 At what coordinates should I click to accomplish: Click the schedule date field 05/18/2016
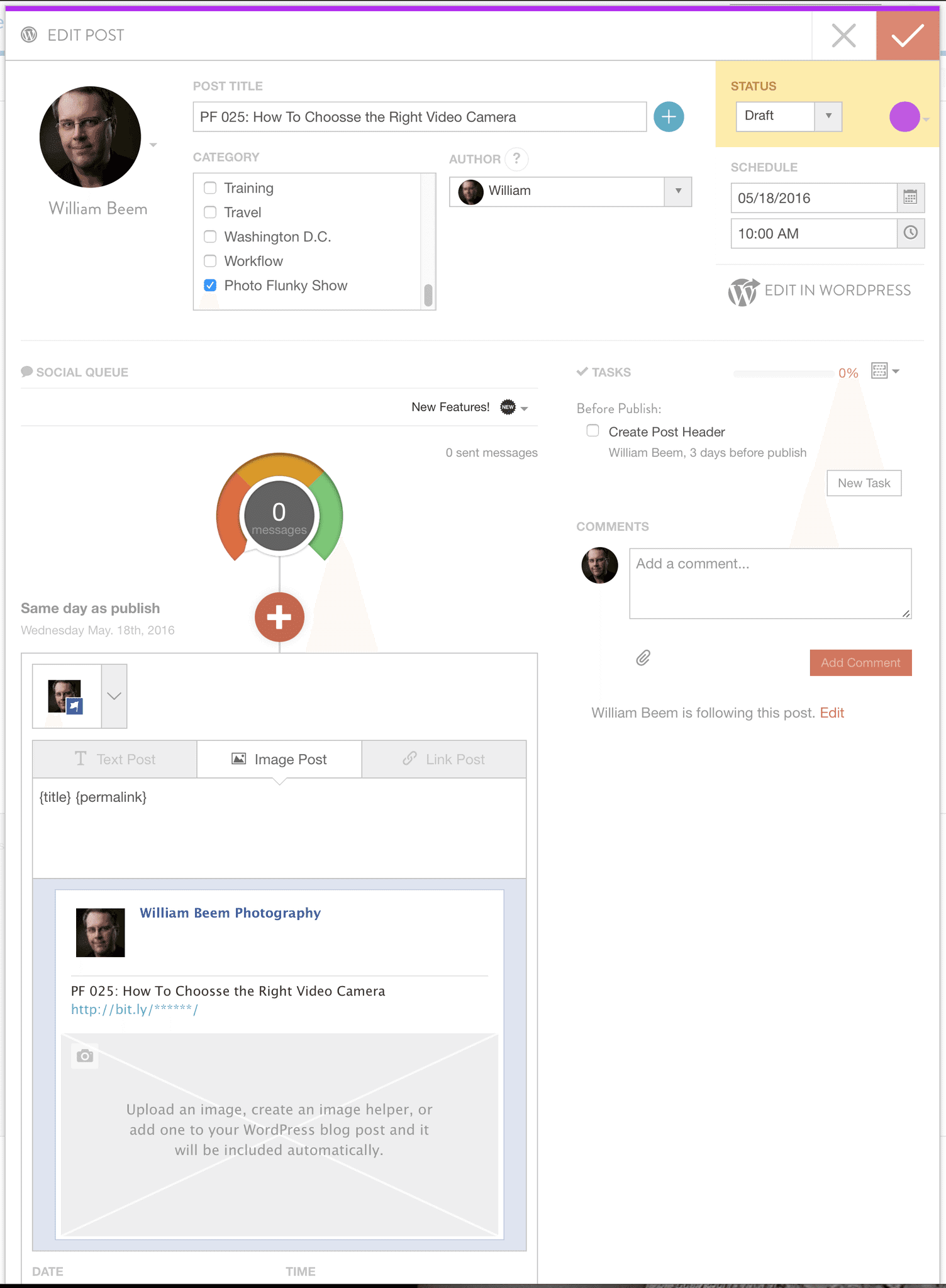point(813,198)
